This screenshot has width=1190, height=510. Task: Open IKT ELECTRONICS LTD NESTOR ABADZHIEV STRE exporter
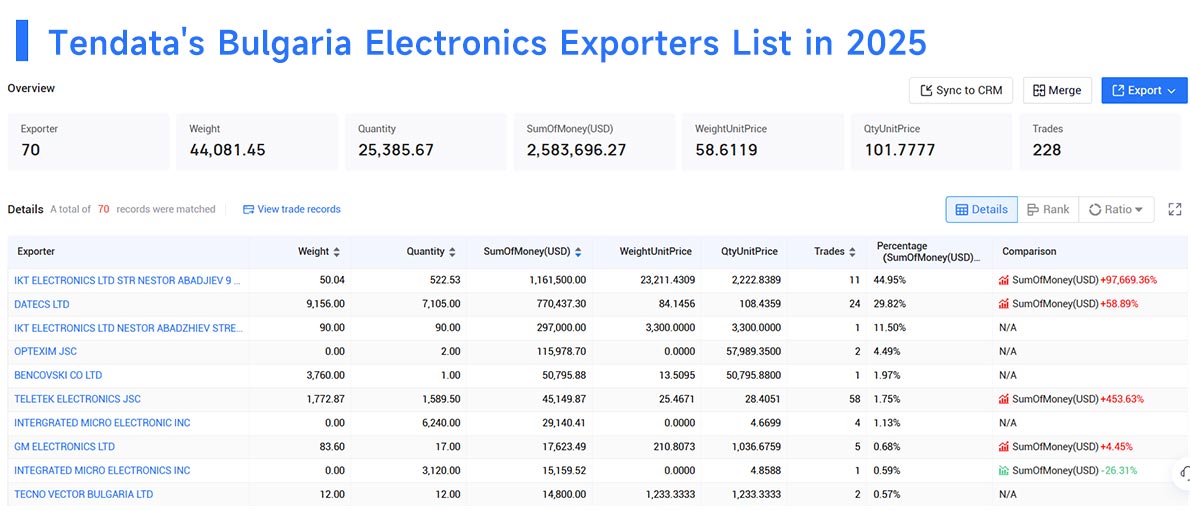click(x=129, y=328)
